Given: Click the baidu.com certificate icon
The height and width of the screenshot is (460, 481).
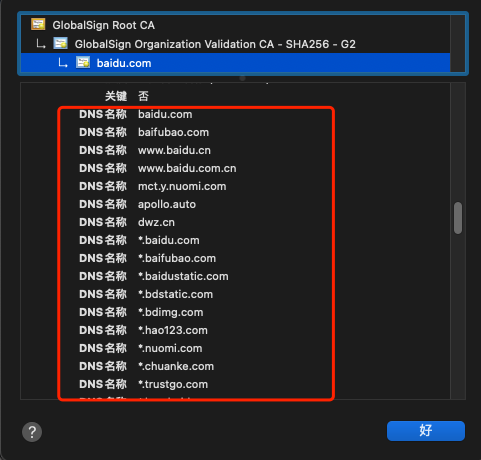Looking at the screenshot, I should (x=83, y=62).
